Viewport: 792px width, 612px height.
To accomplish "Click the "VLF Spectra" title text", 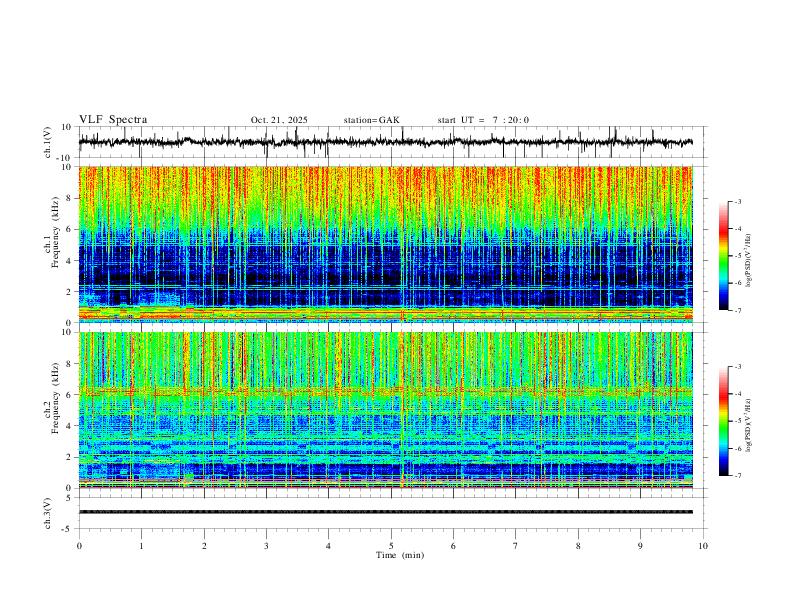I will click(113, 120).
